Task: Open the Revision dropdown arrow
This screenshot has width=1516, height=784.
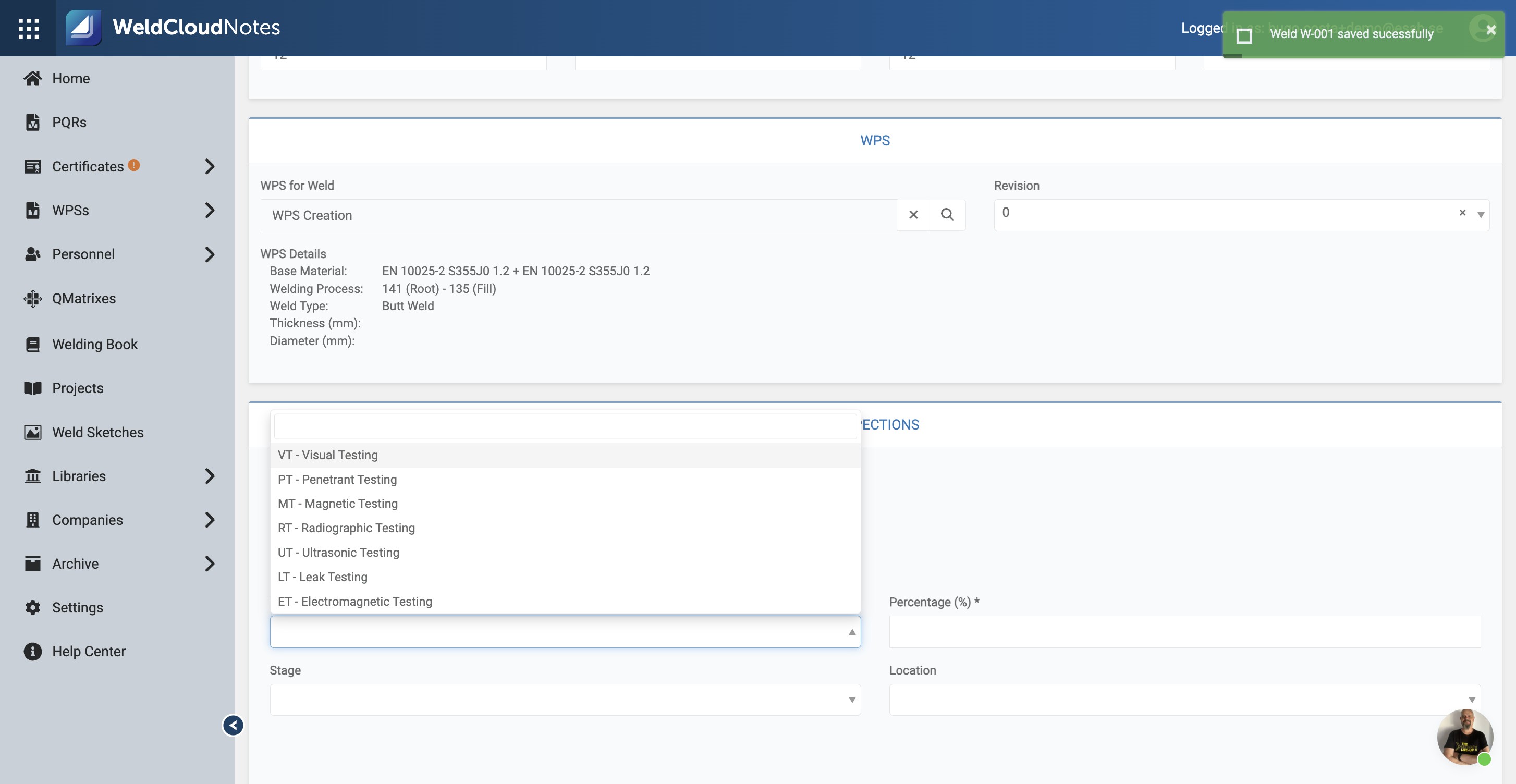Action: tap(1481, 215)
